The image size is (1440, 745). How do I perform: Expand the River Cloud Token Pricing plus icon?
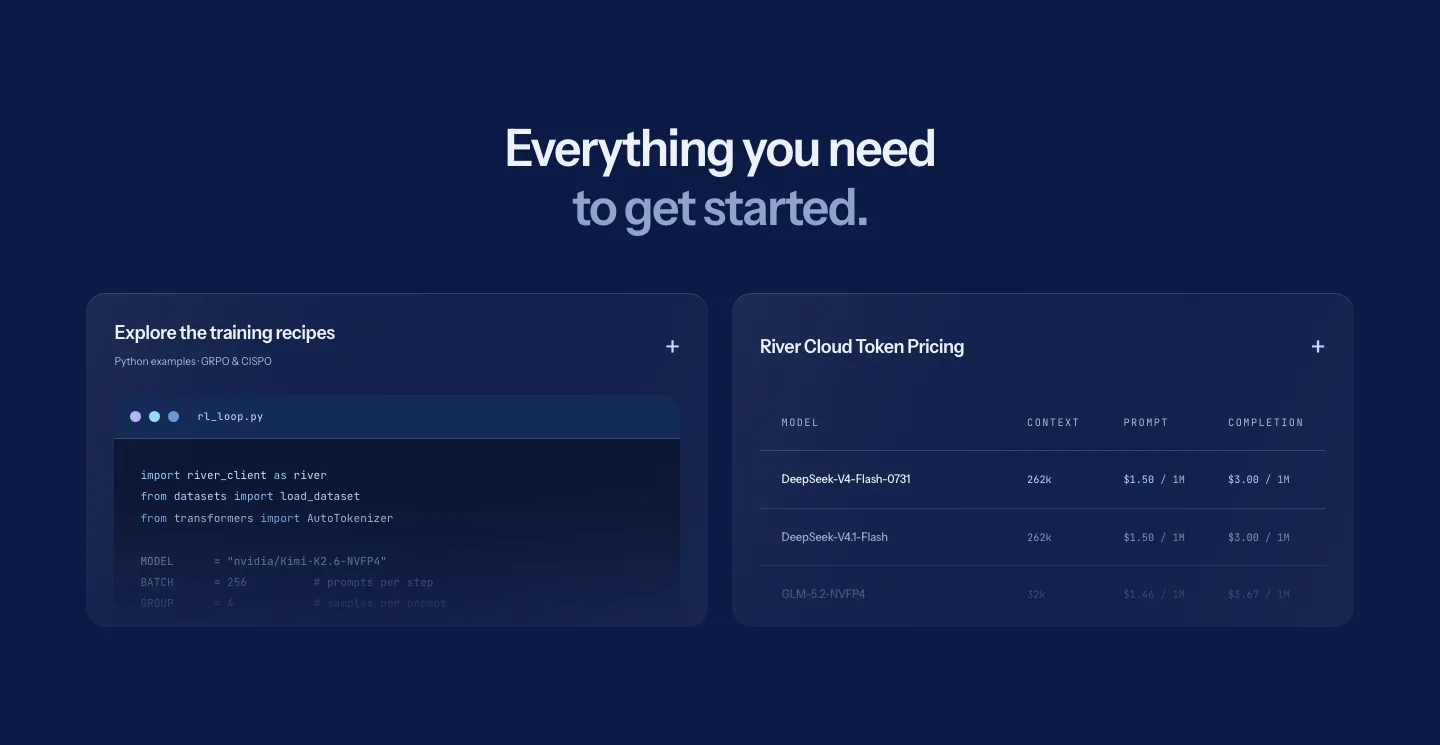1318,346
